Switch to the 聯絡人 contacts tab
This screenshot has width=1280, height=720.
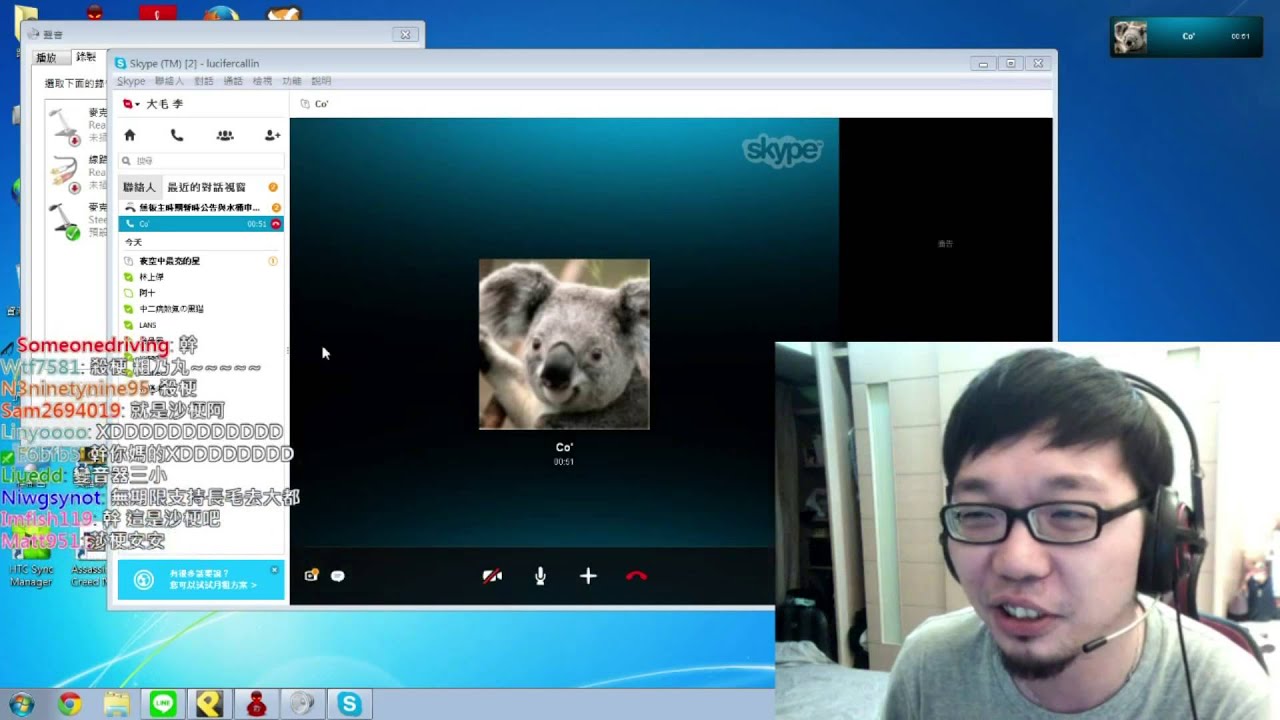(139, 187)
